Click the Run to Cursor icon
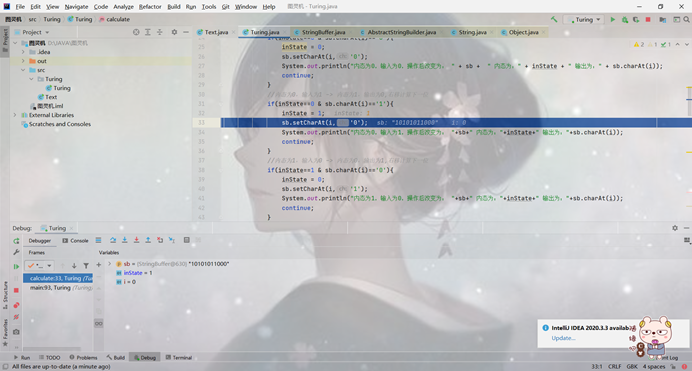The image size is (692, 371). 172,240
